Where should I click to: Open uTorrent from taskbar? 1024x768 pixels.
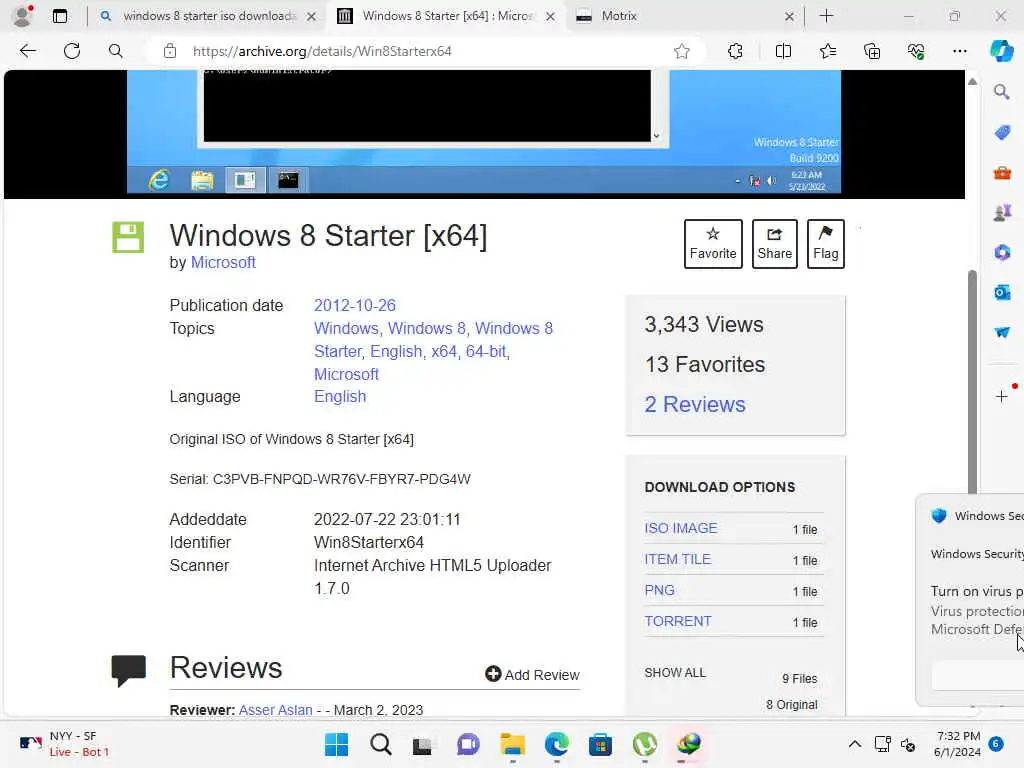coord(645,744)
